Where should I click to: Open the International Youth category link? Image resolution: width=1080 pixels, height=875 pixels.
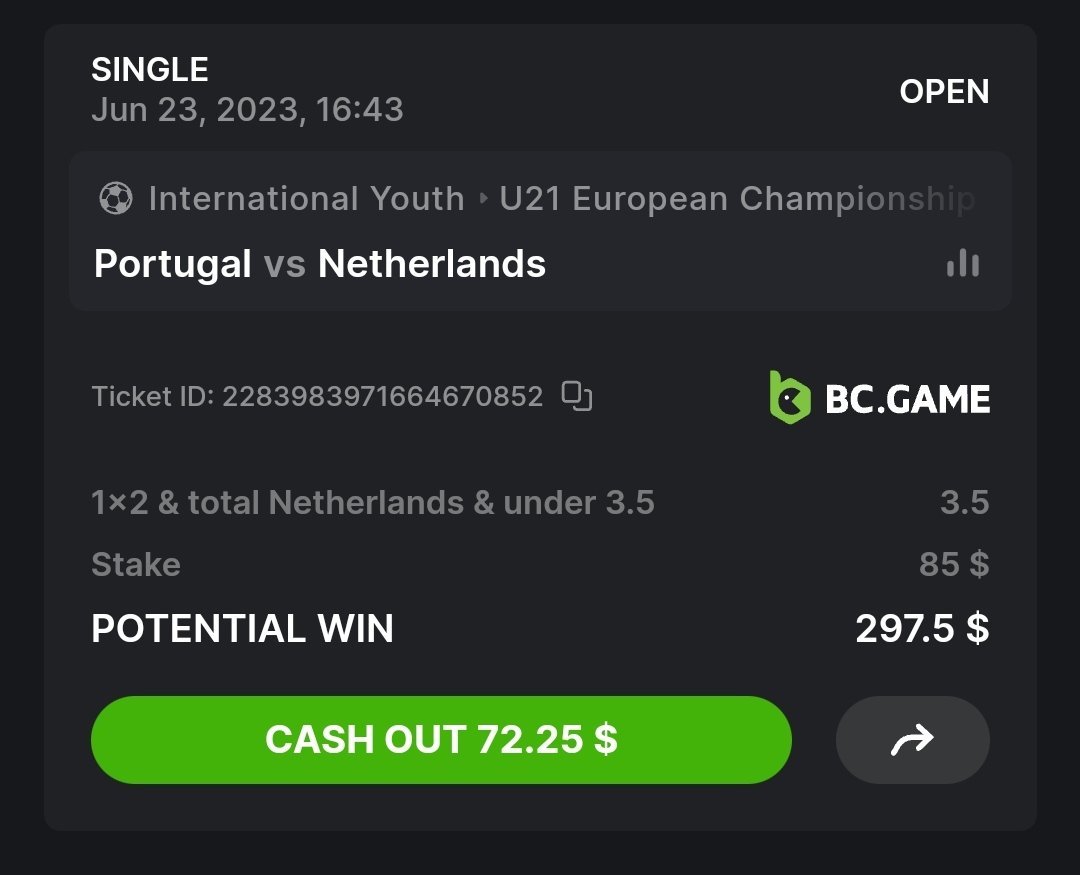coord(306,199)
